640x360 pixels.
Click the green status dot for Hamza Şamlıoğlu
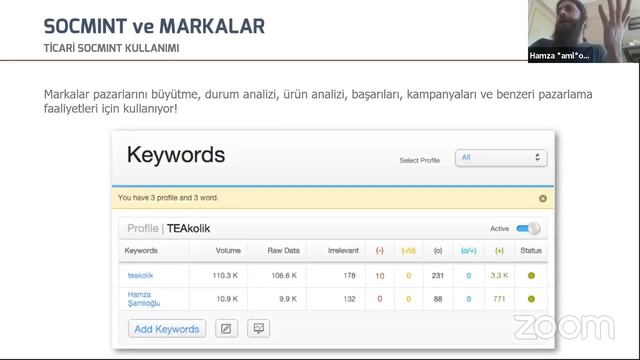tap(531, 299)
